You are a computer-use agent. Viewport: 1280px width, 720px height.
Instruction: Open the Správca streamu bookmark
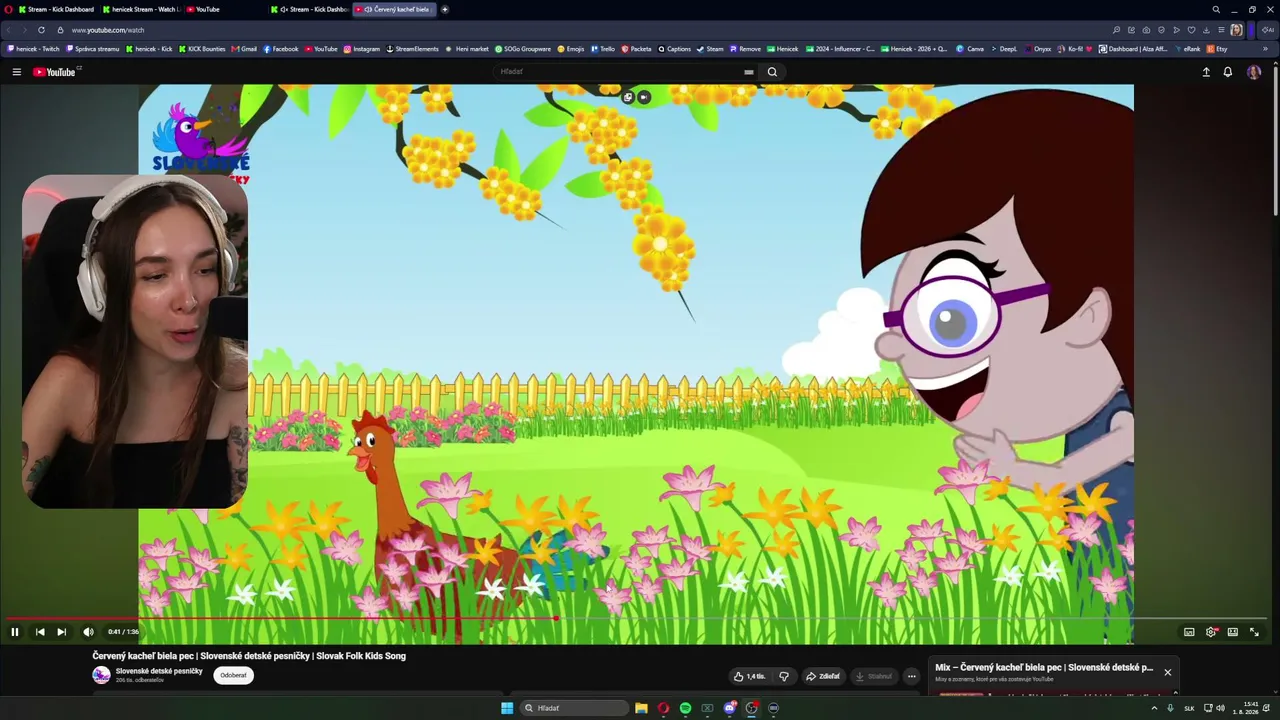tap(93, 48)
